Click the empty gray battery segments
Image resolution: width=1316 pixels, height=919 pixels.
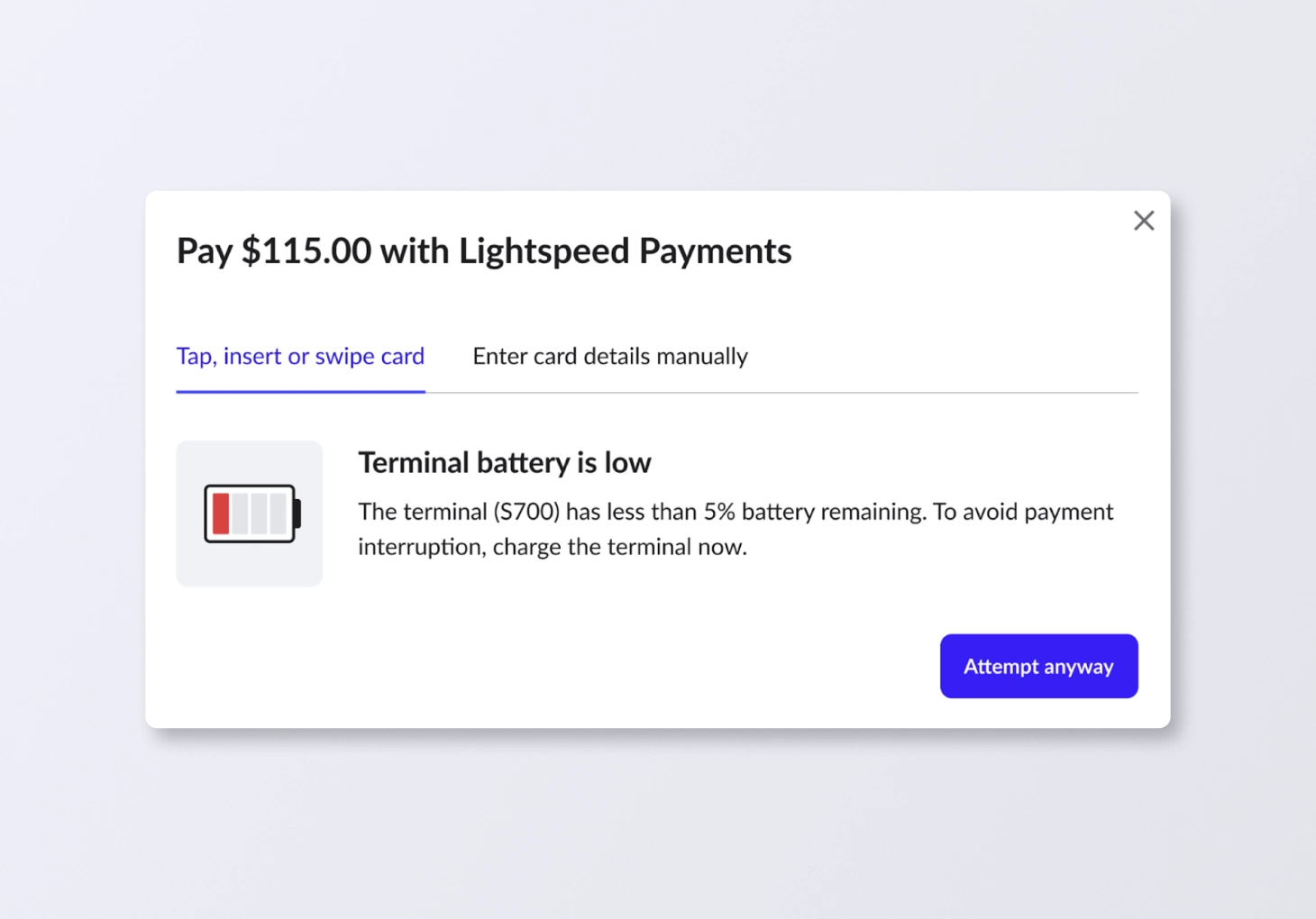click(260, 514)
